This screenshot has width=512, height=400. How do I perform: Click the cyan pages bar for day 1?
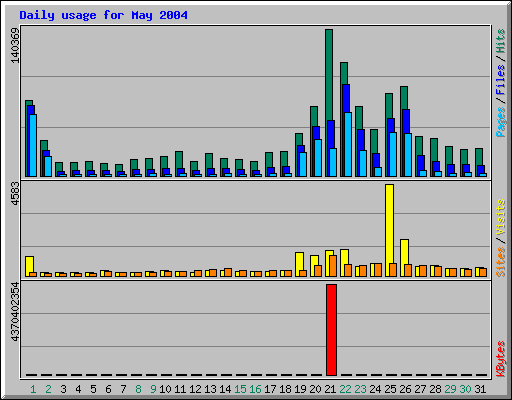[33, 145]
